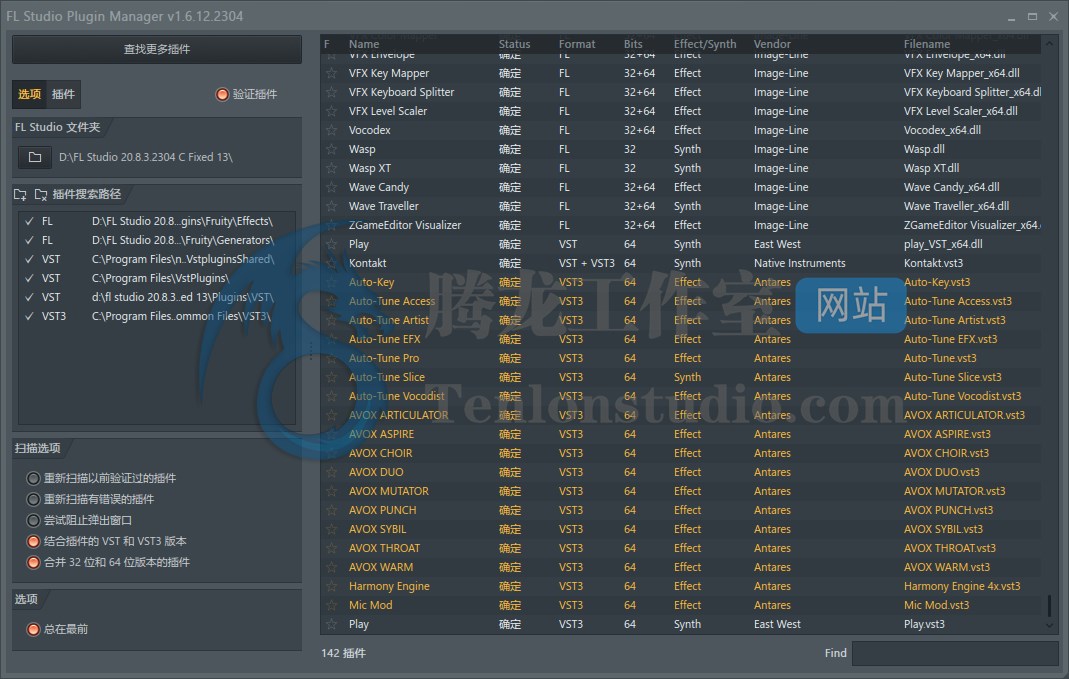Enable 重新扫描有错误的插件 option
Screen dimensions: 1069x679
pos(33,499)
